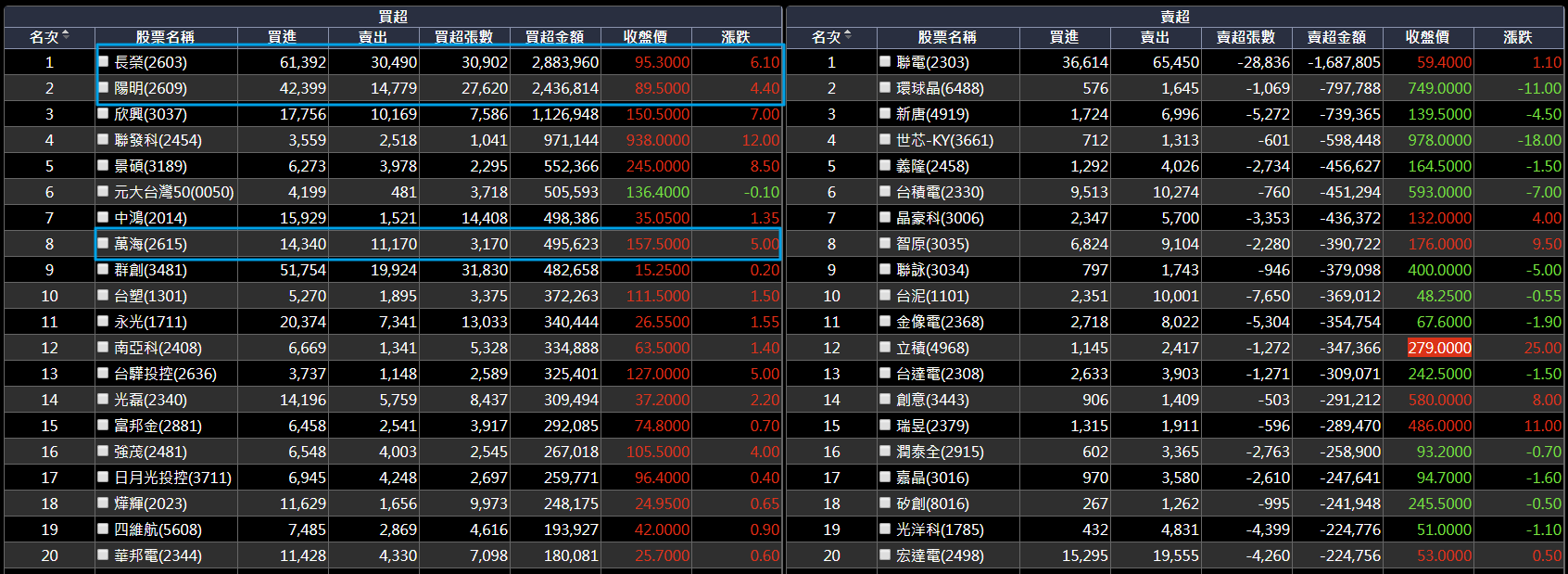Image resolution: width=1568 pixels, height=574 pixels.
Task: Click the highlighted closing price 279.0000
Action: pos(1439,348)
